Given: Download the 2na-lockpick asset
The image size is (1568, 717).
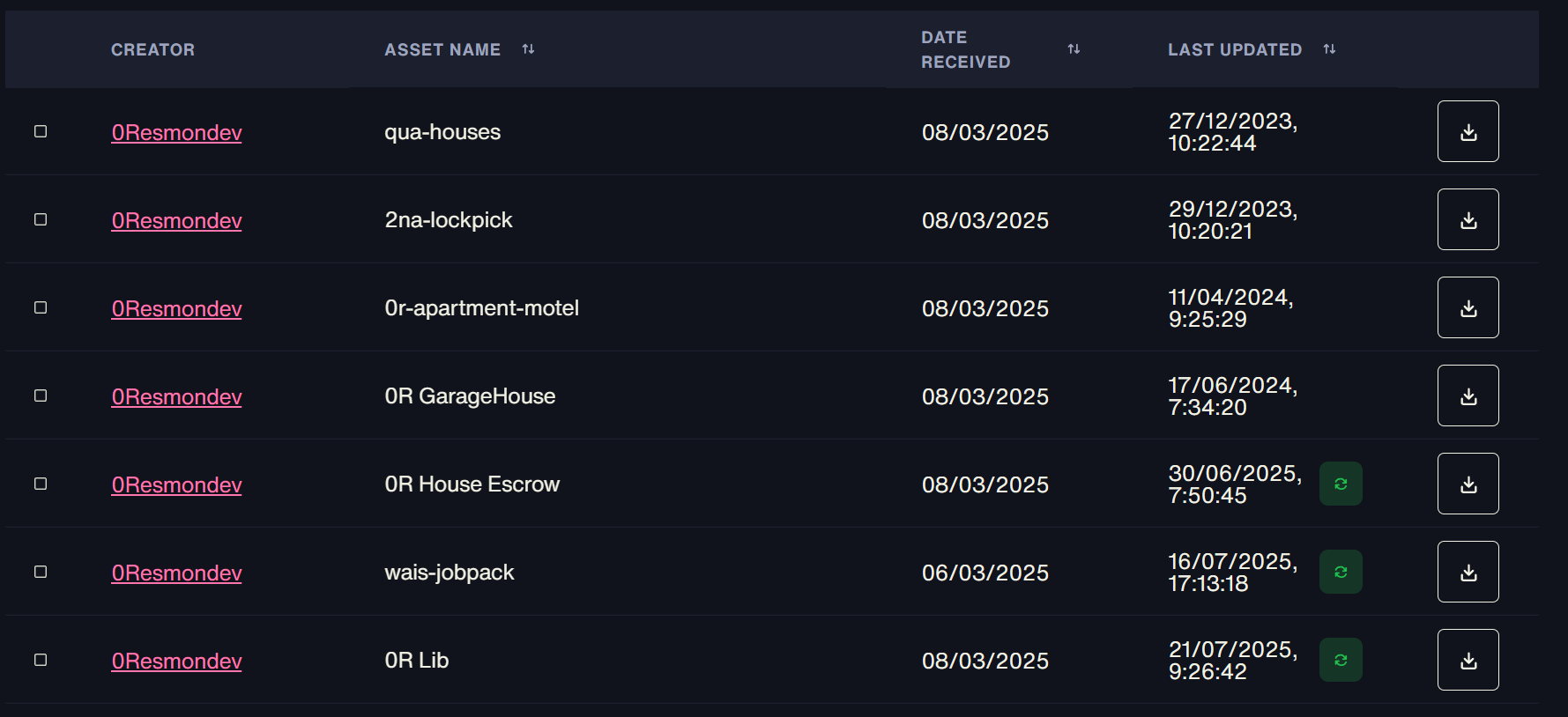Looking at the screenshot, I should click(x=1468, y=219).
